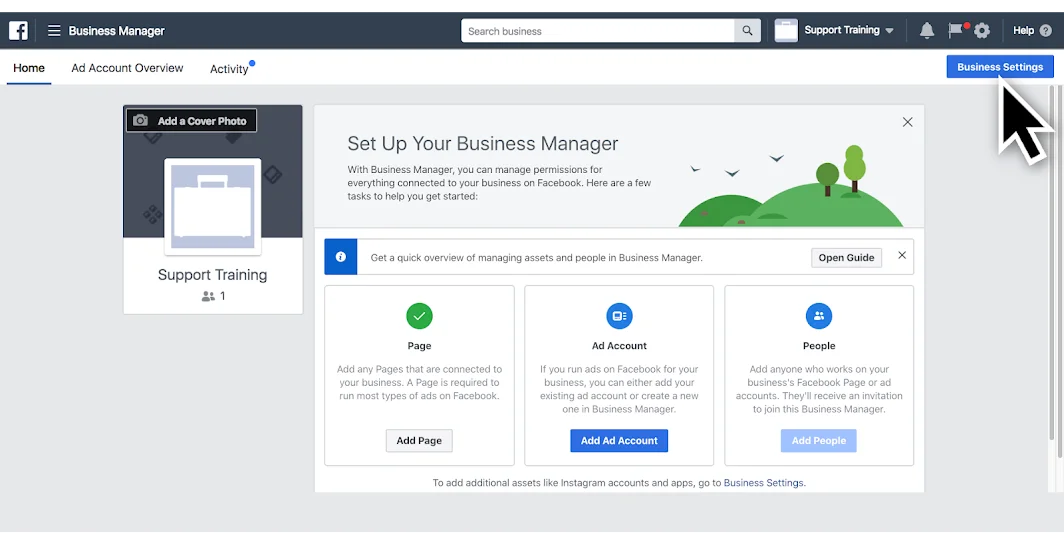The width and height of the screenshot is (1064, 545).
Task: Click the Support Training name under the profile picture
Action: (x=212, y=275)
